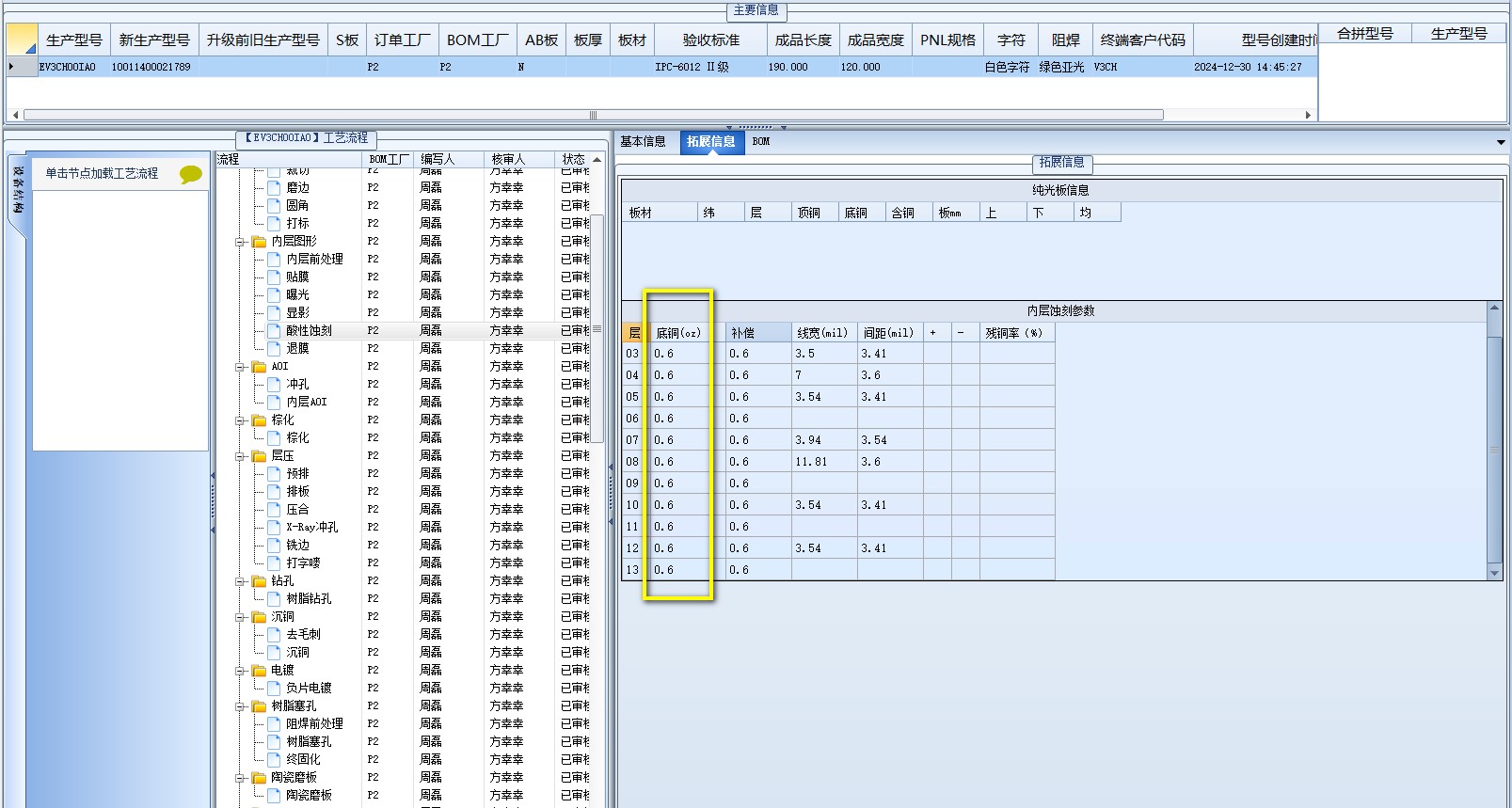Click the page icon beside 打标
The image size is (1512, 808).
274,224
